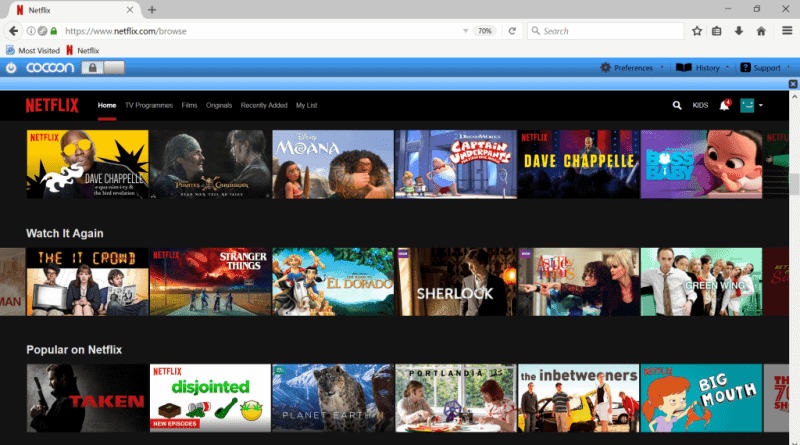Open a new browser tab with plus

click(152, 10)
